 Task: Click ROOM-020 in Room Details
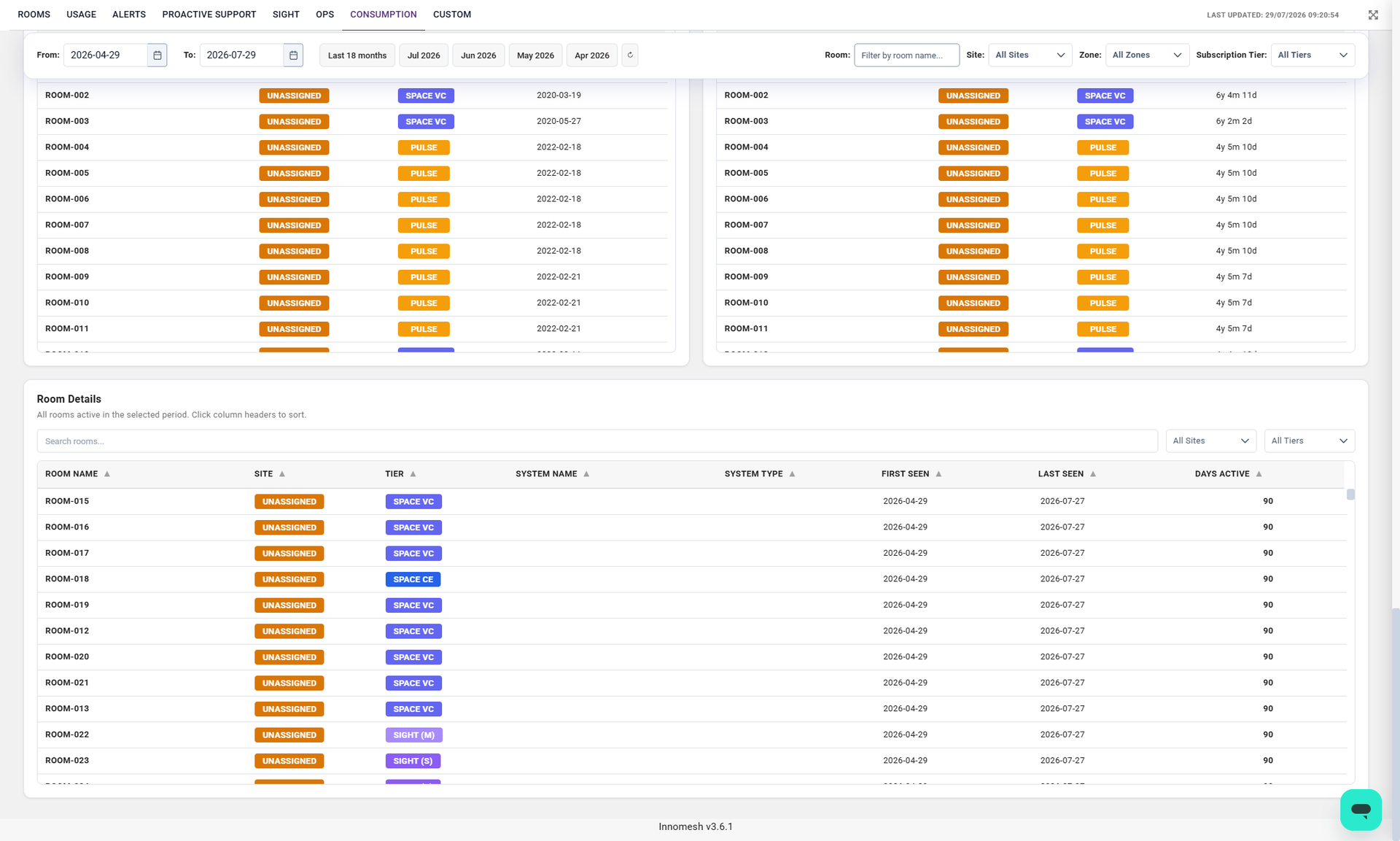coord(67,657)
